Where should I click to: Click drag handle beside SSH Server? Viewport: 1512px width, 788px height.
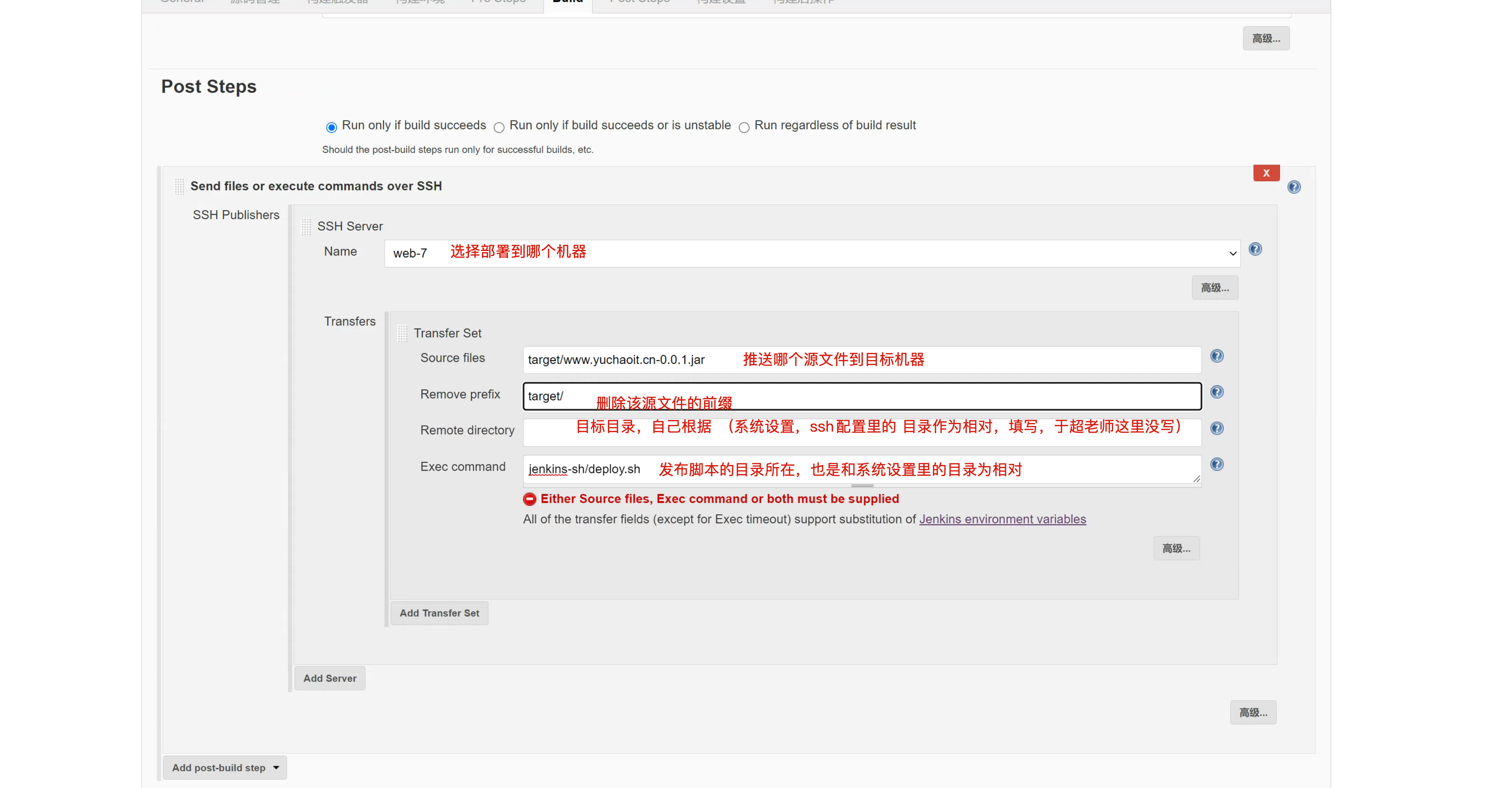click(x=306, y=226)
